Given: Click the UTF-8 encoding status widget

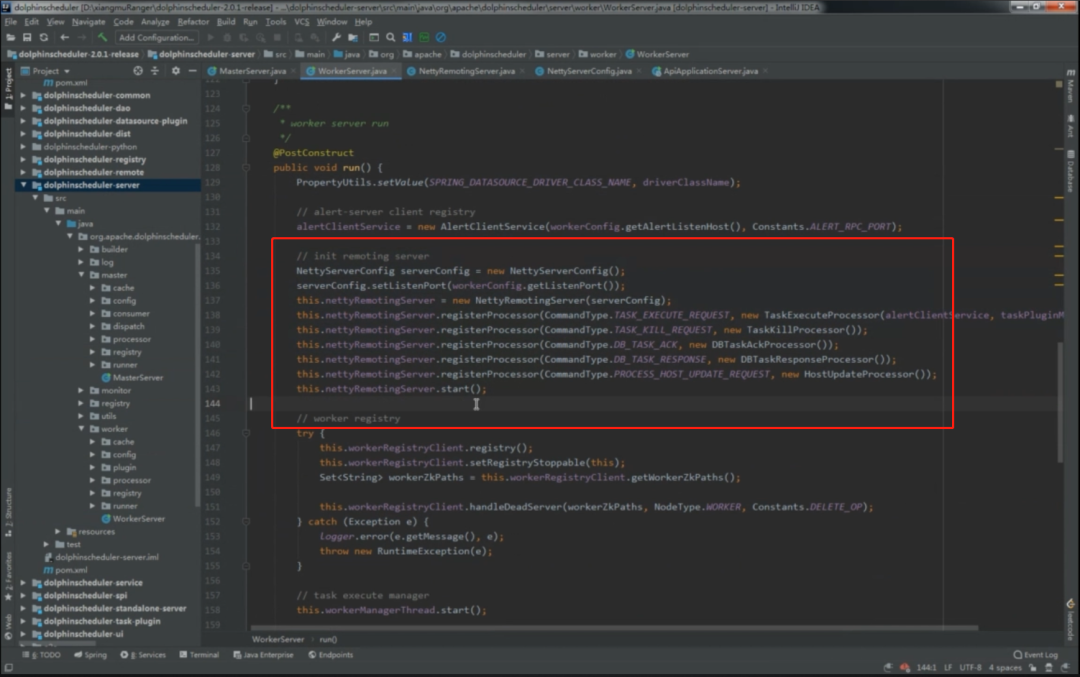Looking at the screenshot, I should (970, 667).
